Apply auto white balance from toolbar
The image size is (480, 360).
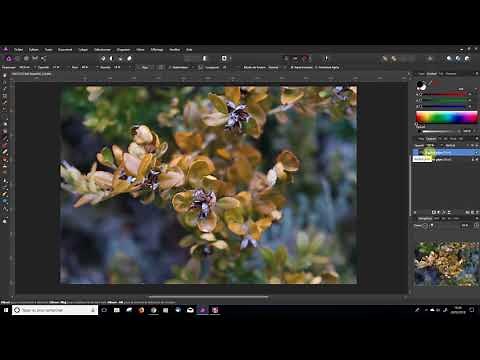click(x=129, y=59)
